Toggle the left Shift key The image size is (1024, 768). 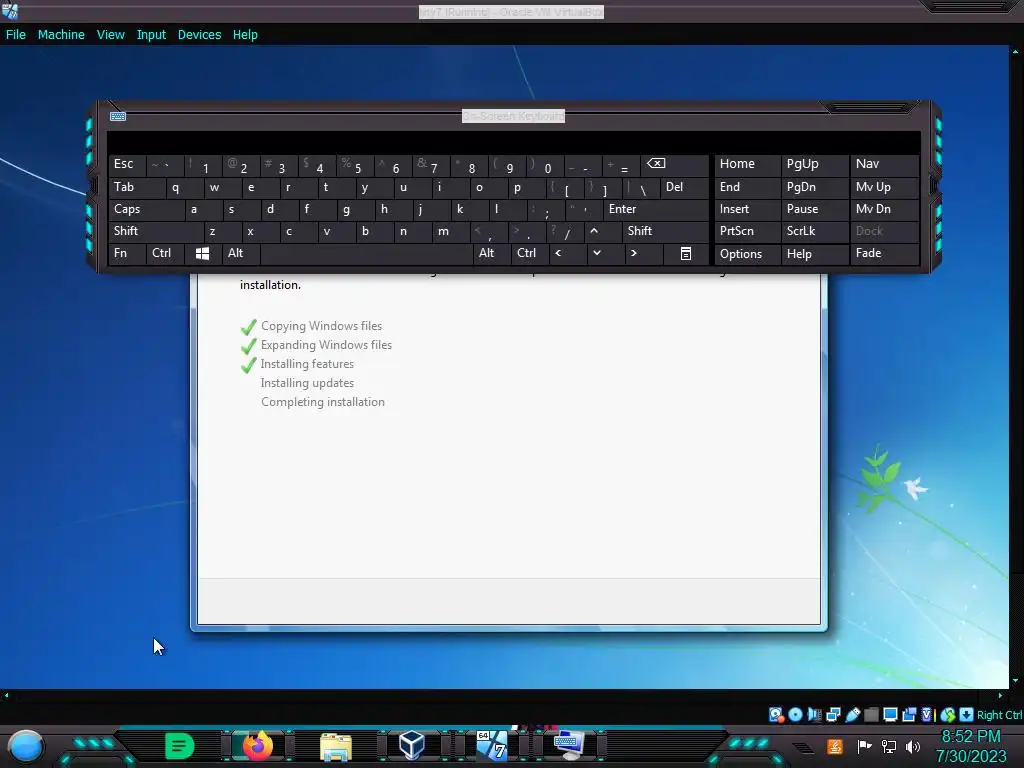point(155,231)
